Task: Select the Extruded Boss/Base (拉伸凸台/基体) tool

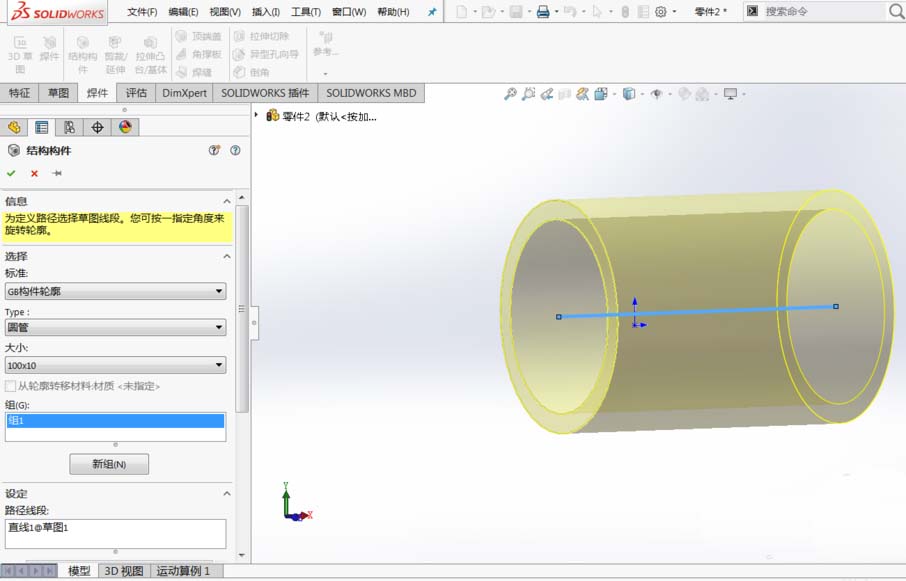Action: [x=150, y=55]
